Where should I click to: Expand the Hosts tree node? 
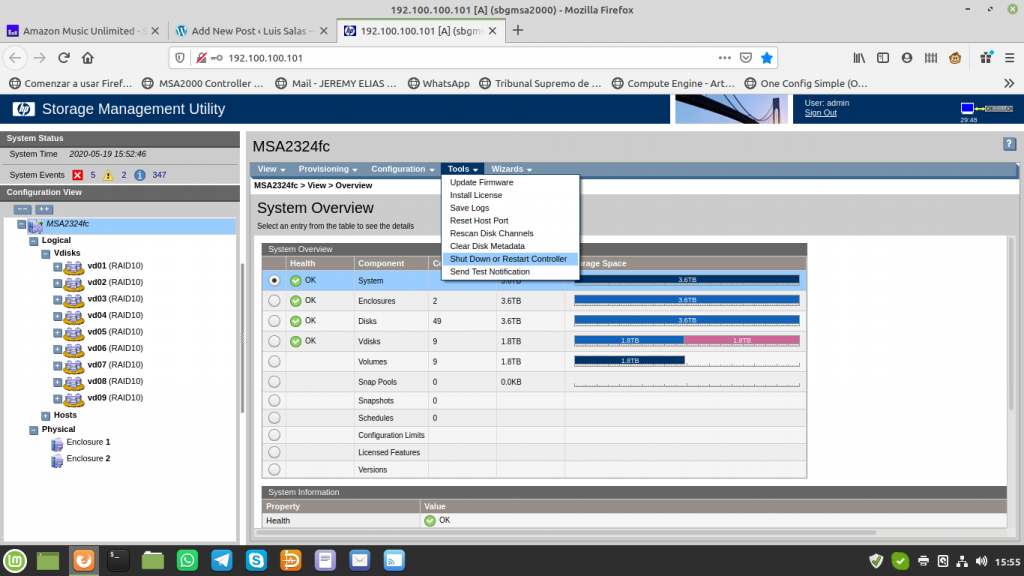[x=46, y=416]
